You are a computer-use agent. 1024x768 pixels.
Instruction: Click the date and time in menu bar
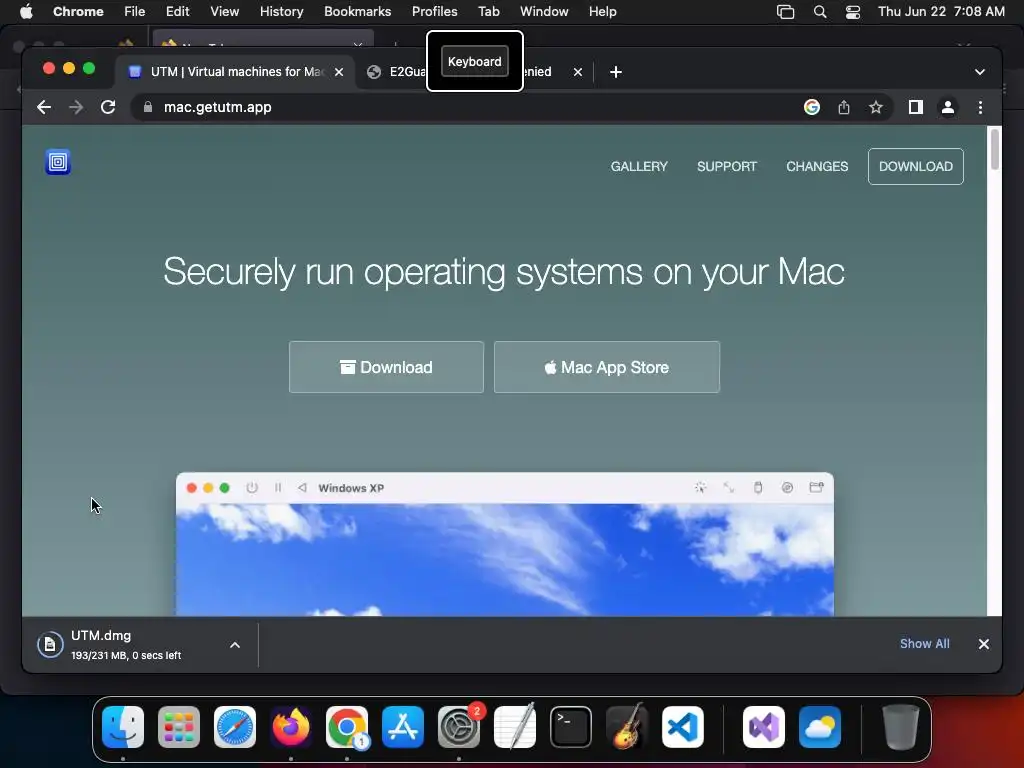[x=941, y=11]
